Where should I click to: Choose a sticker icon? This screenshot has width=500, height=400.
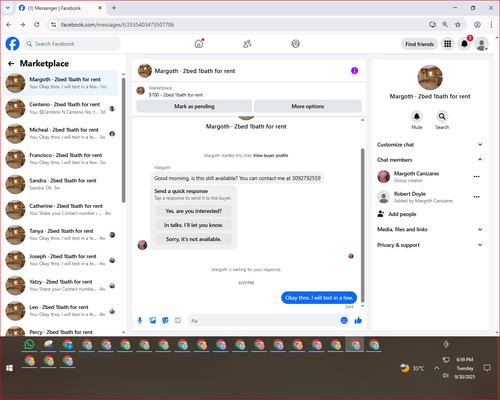click(165, 320)
